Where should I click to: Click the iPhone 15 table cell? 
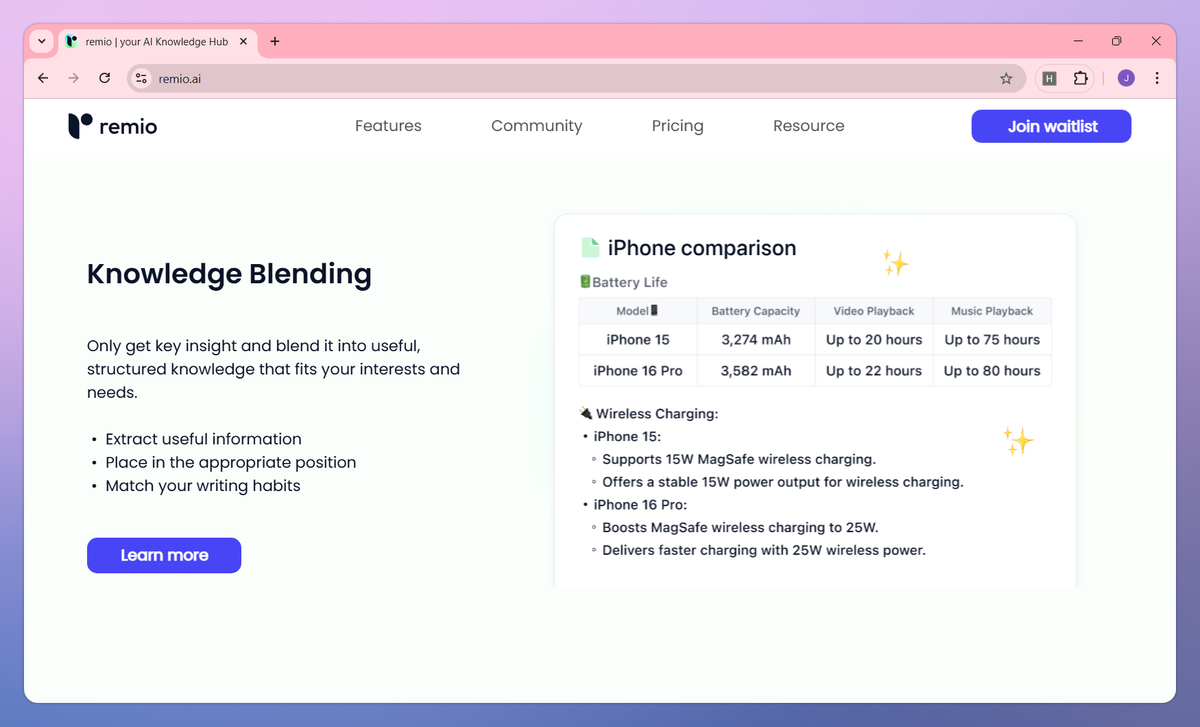point(638,340)
